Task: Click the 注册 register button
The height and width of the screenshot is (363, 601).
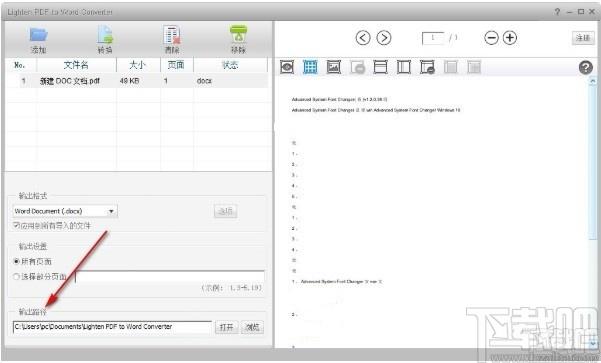Action: (x=583, y=38)
